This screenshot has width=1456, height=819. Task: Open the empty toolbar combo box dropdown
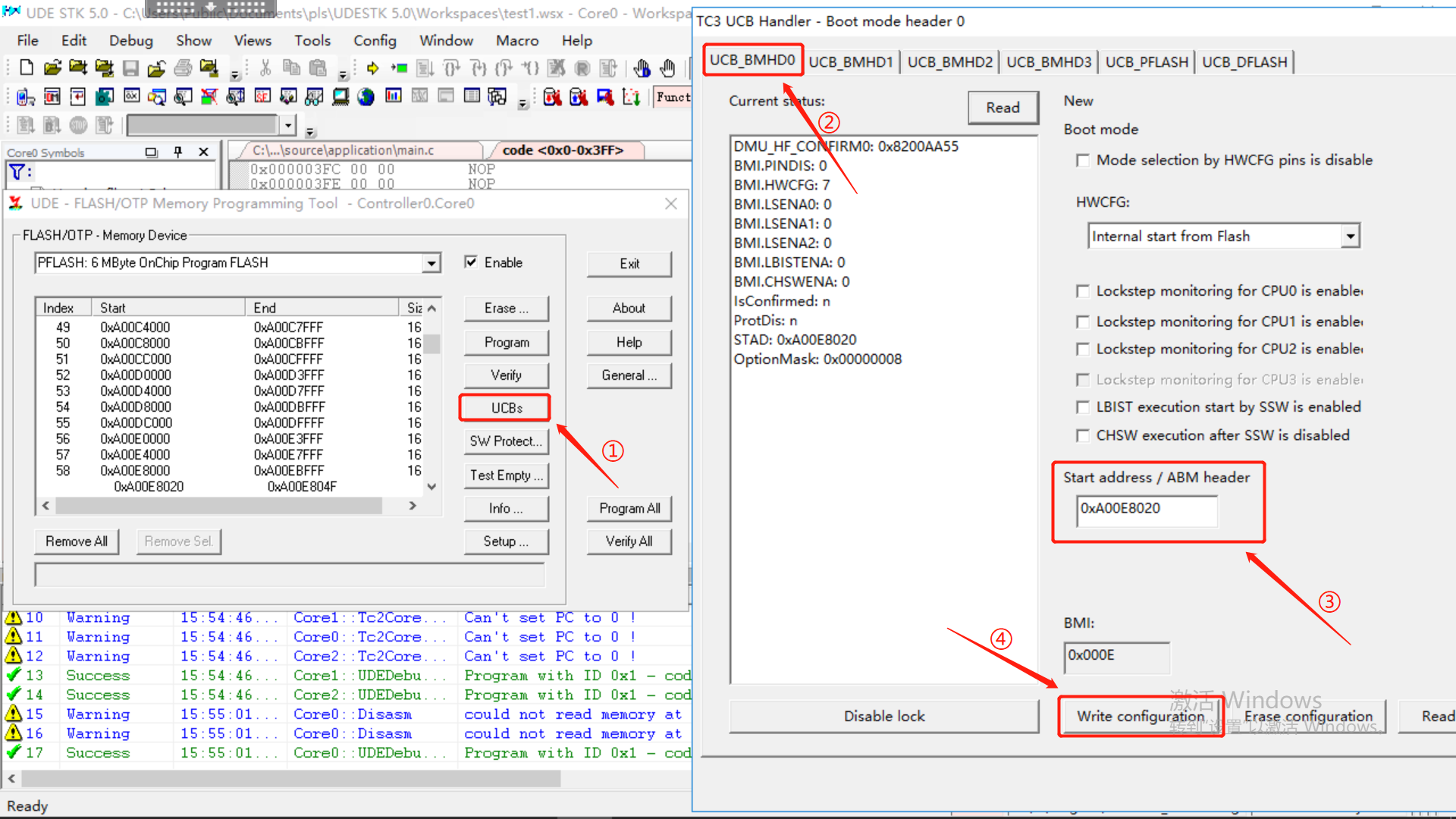287,125
